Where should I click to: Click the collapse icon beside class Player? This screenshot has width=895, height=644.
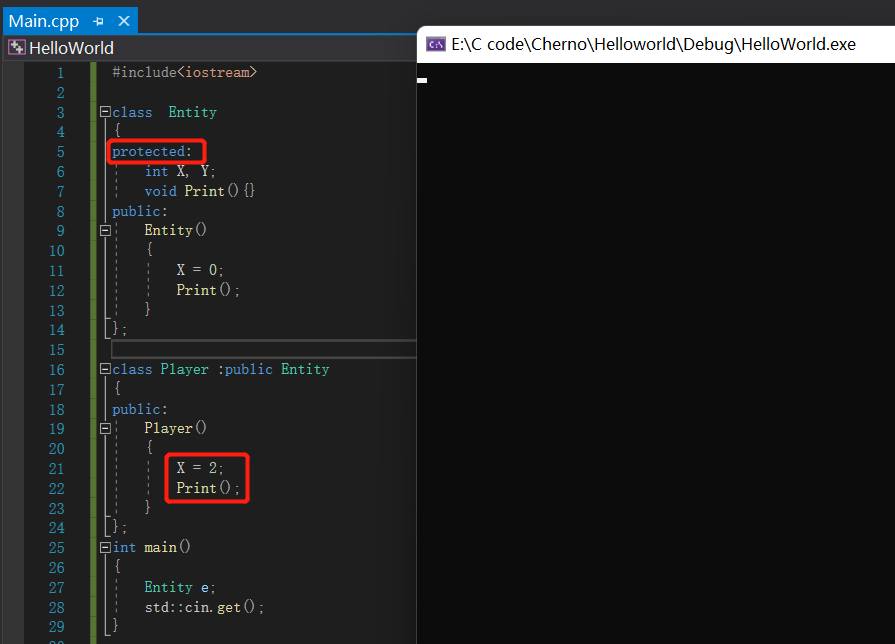click(x=105, y=369)
